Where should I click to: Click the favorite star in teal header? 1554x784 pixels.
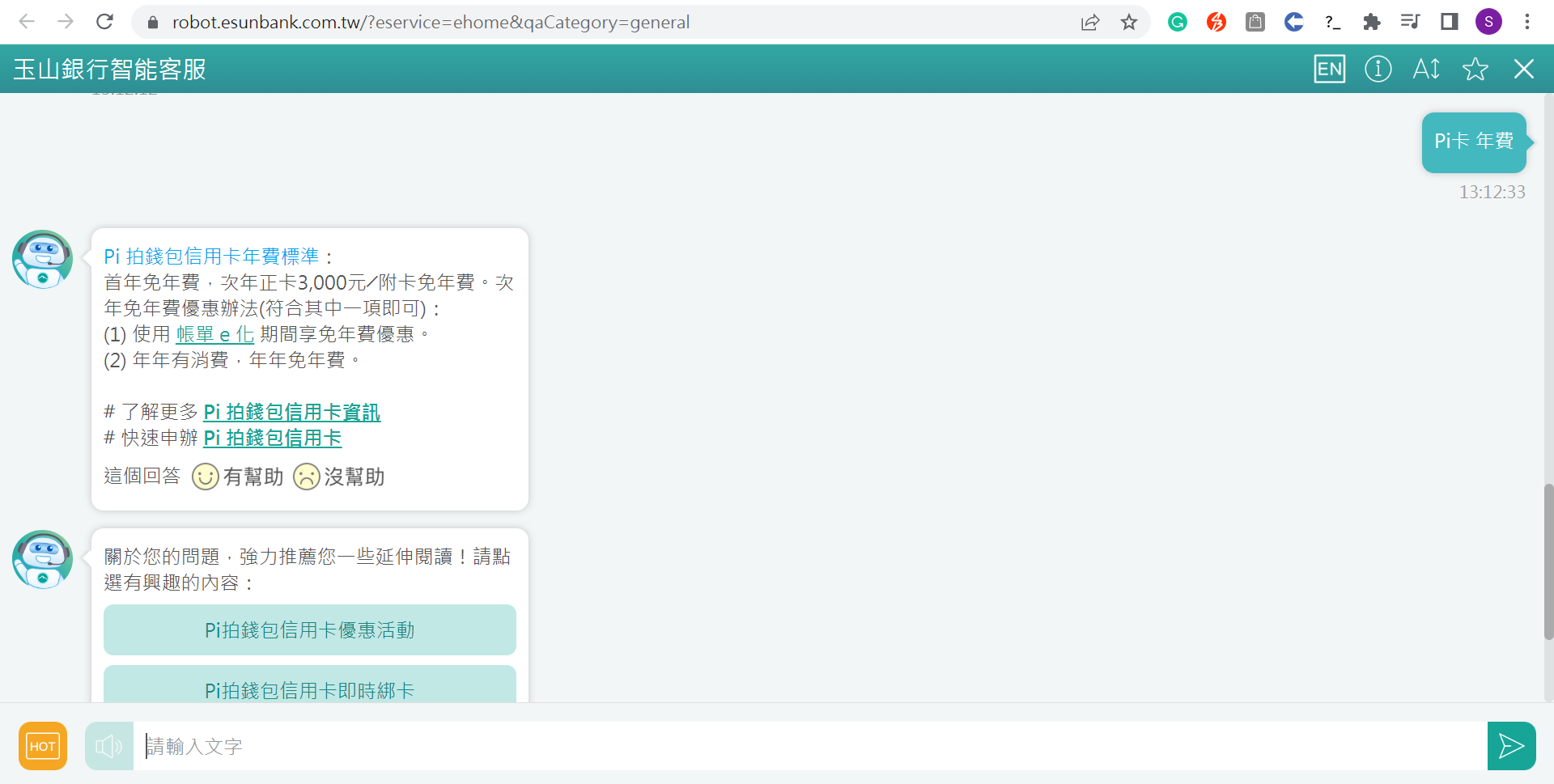pyautogui.click(x=1475, y=69)
